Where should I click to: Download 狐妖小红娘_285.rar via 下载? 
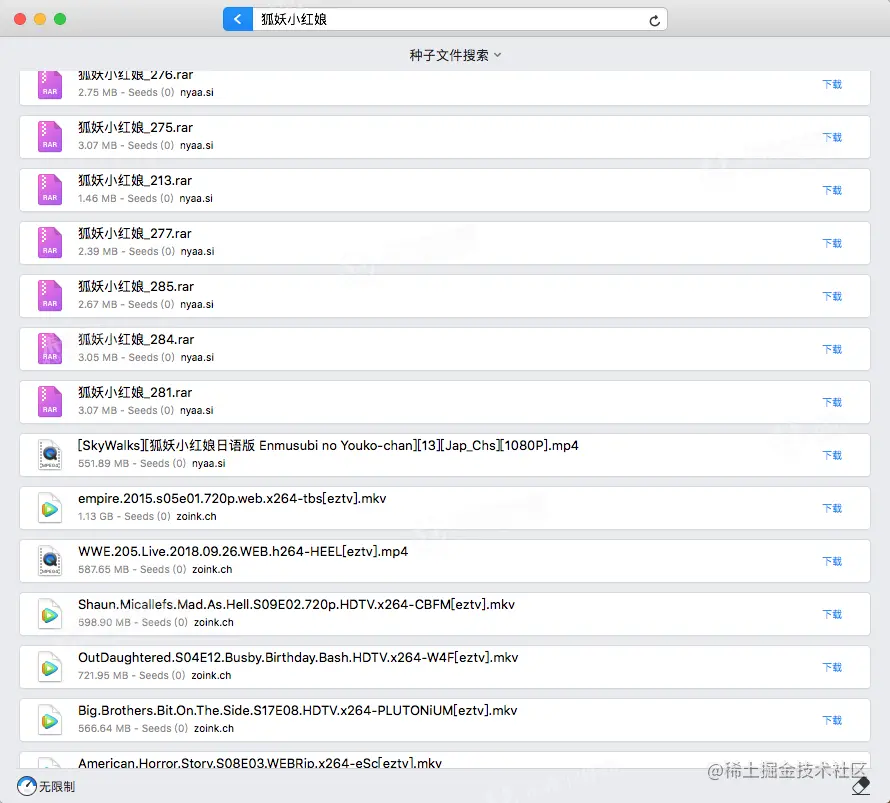click(832, 296)
